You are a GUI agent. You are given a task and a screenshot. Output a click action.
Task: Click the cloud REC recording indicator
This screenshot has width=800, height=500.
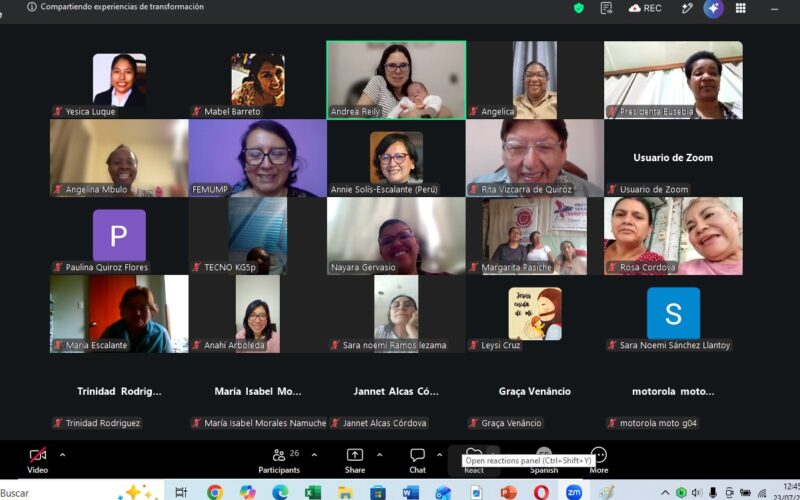[645, 8]
